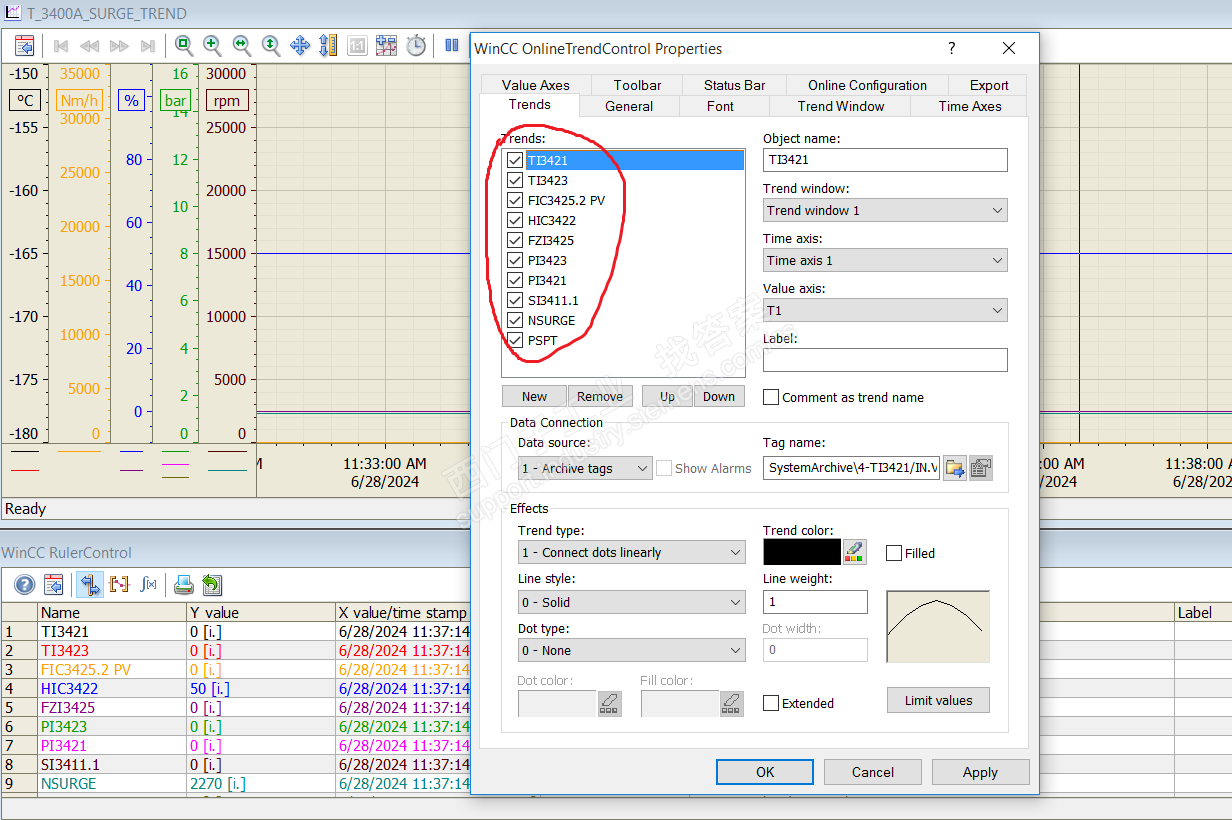Open the Line style dropdown
This screenshot has height=820, width=1232.
click(632, 602)
